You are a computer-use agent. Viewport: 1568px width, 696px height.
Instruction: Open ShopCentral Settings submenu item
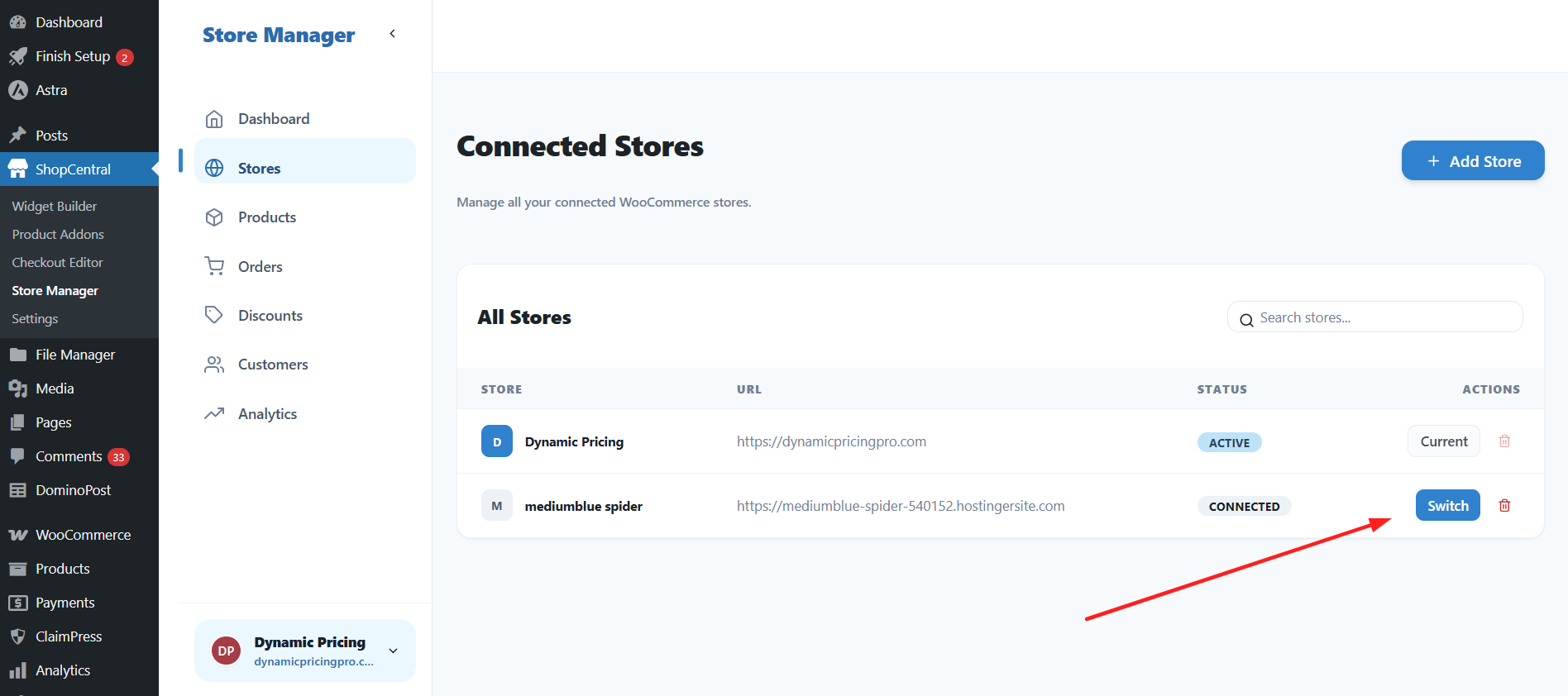pyautogui.click(x=35, y=318)
